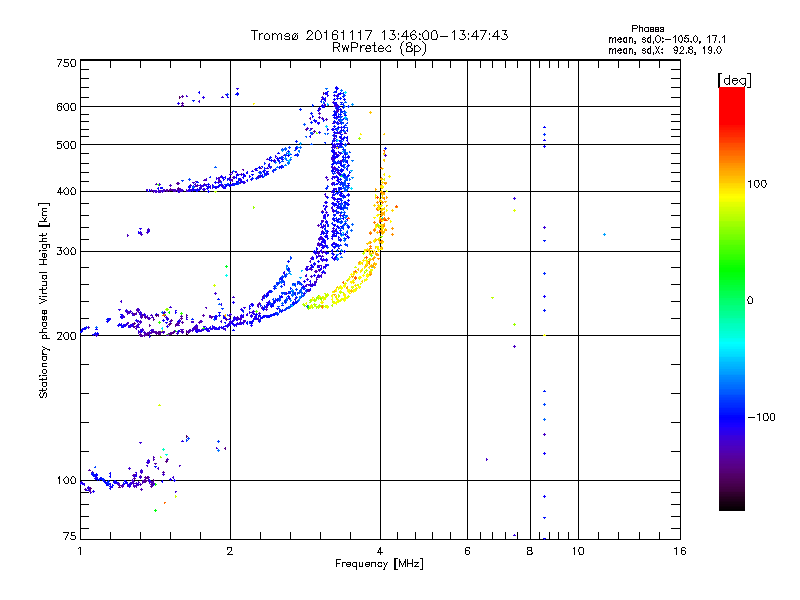
Task: Click the '400' height axis label
Action: [66, 192]
